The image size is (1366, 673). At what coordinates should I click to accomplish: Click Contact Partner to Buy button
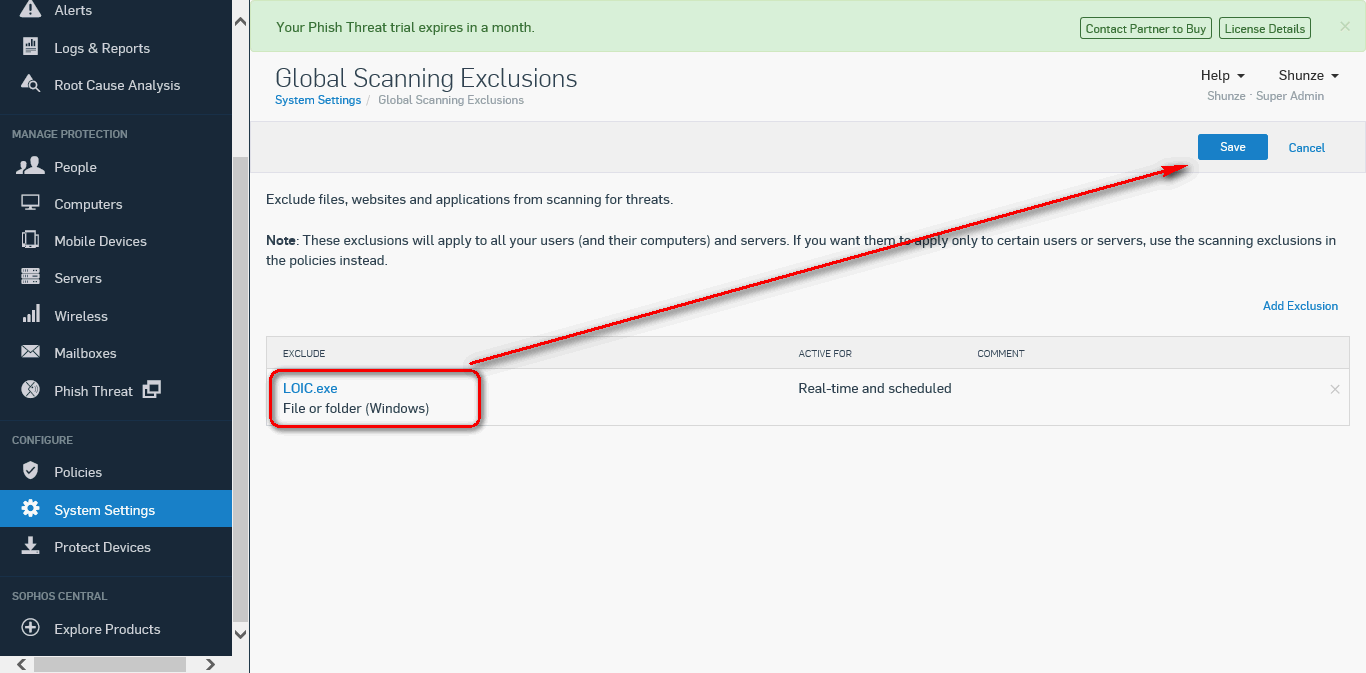[x=1148, y=28]
